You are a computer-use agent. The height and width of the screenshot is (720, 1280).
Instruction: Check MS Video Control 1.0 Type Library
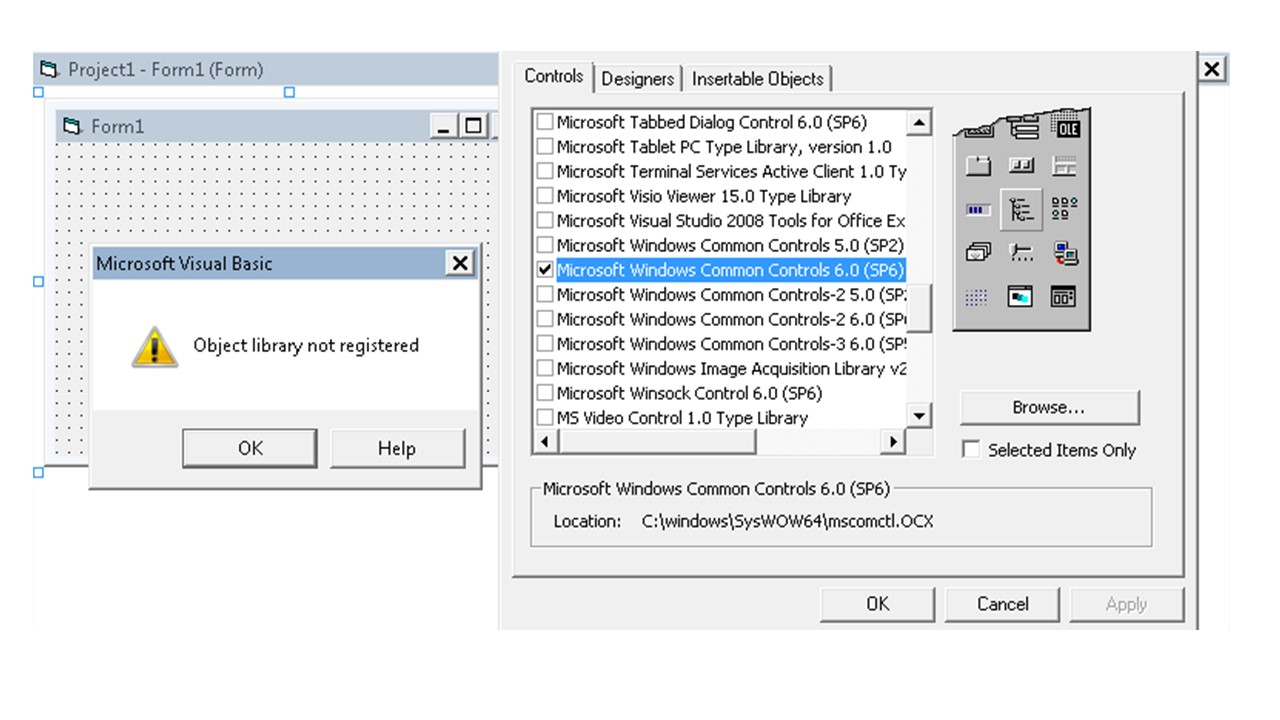coord(545,418)
